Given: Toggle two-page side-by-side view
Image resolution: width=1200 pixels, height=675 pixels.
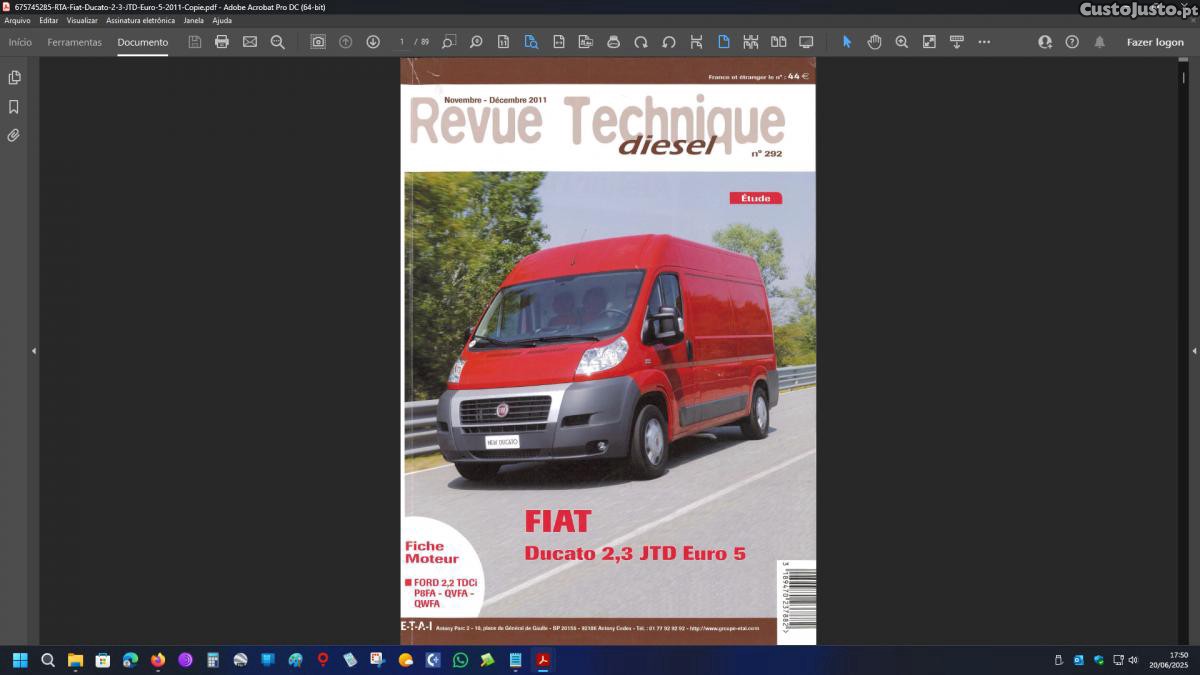Looking at the screenshot, I should 778,42.
